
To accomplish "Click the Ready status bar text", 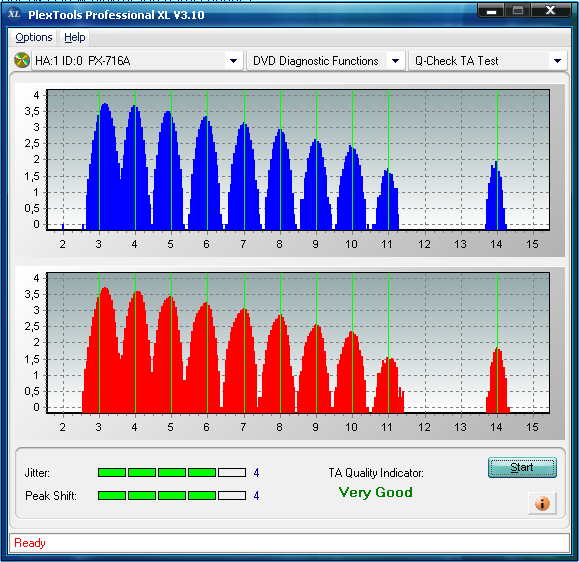I will (x=30, y=543).
